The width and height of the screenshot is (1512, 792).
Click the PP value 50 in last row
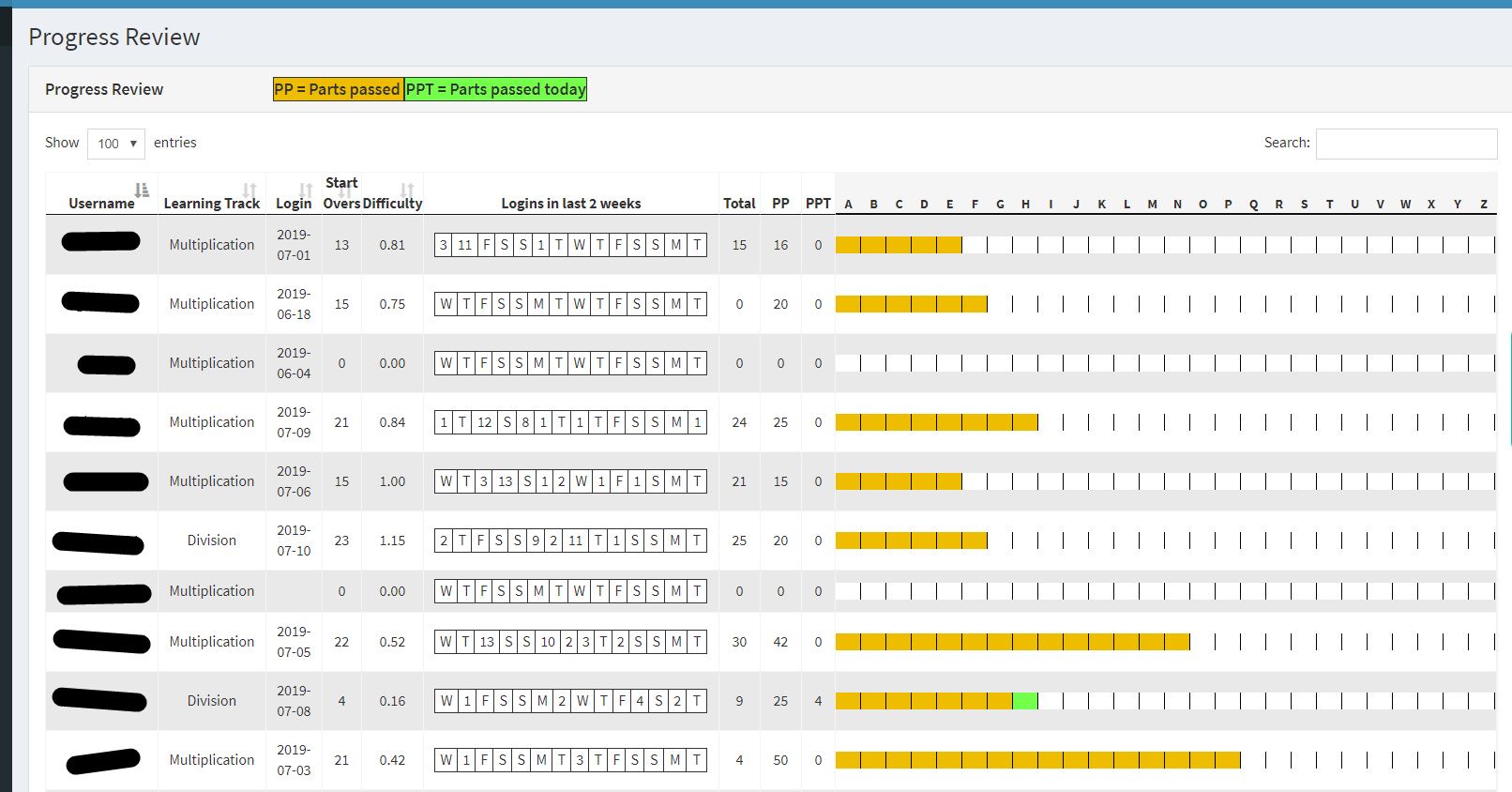(x=780, y=760)
